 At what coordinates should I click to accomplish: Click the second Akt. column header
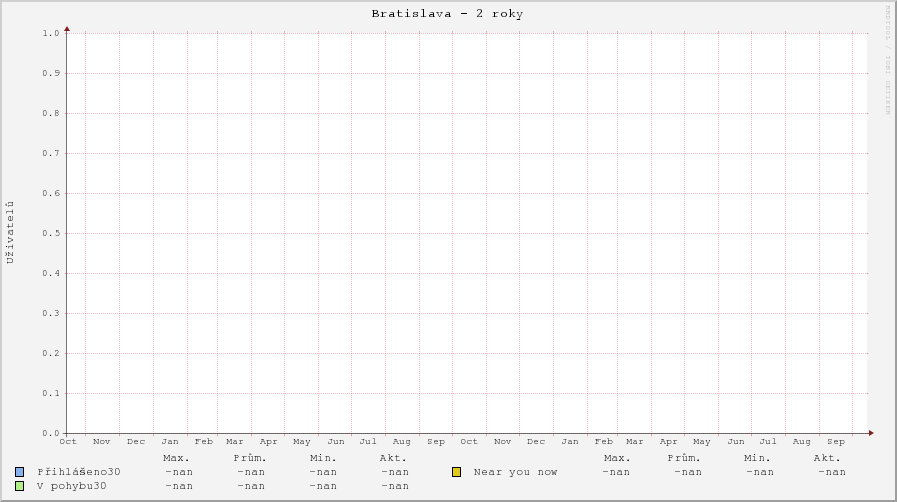pos(827,459)
